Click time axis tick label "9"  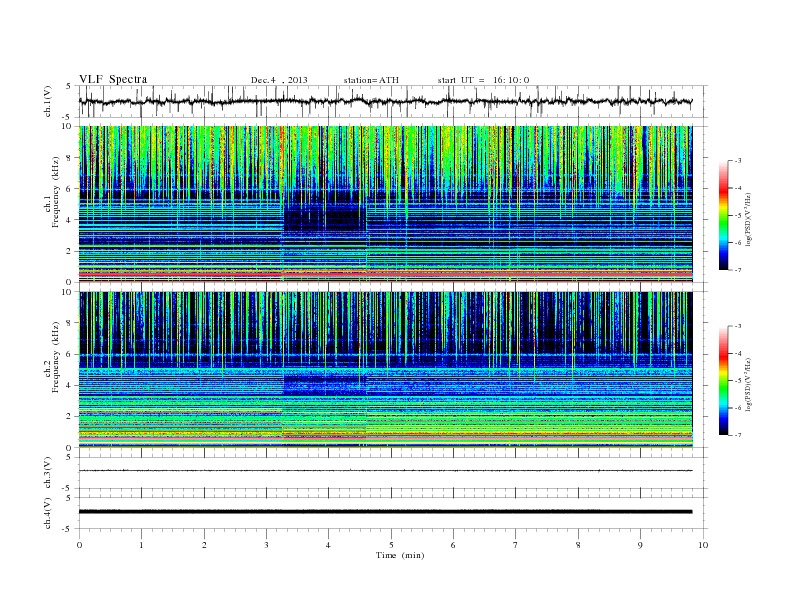pyautogui.click(x=640, y=545)
